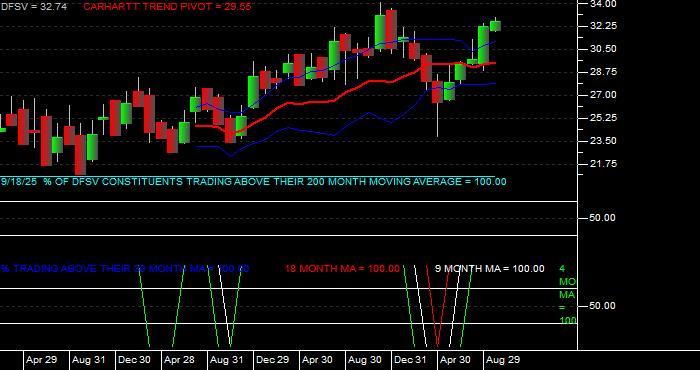This screenshot has width=700, height=370.
Task: Click the Dec 30 date label
Action: 134,360
